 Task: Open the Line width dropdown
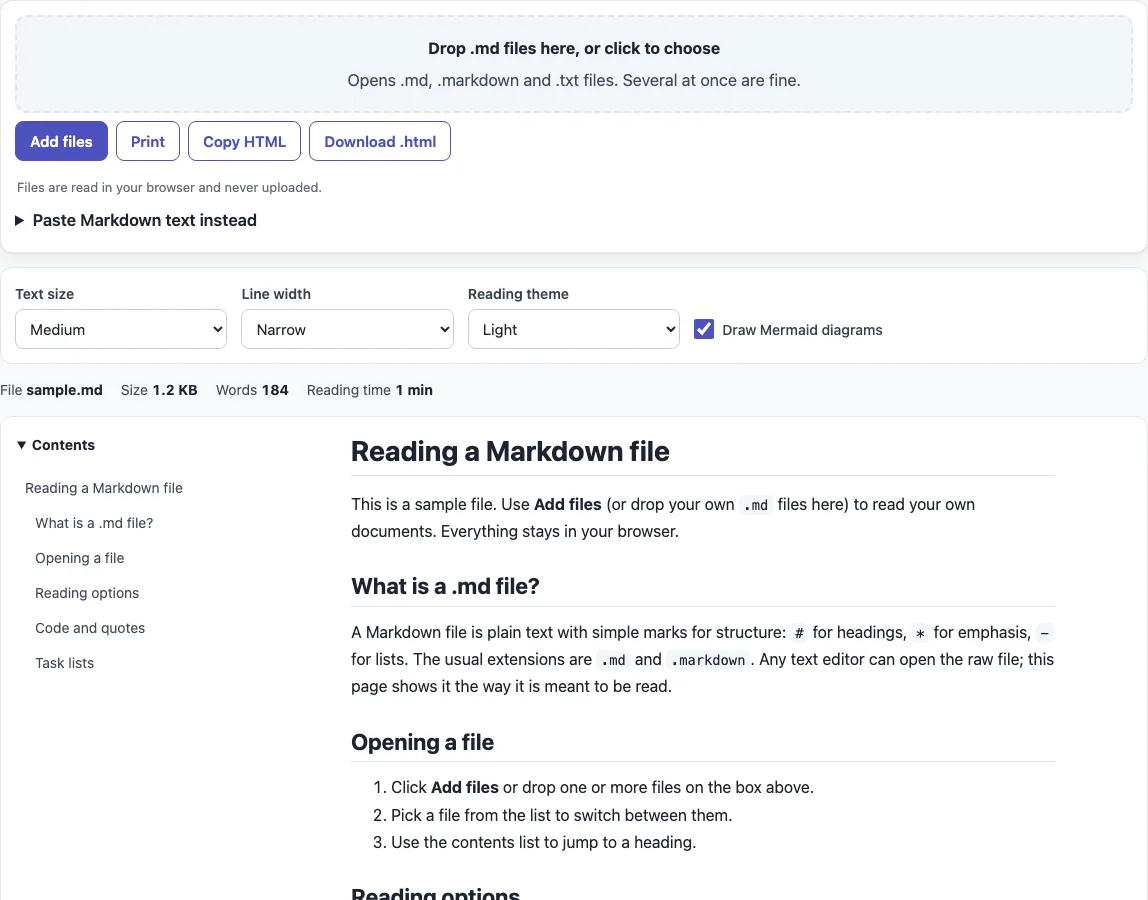[347, 330]
